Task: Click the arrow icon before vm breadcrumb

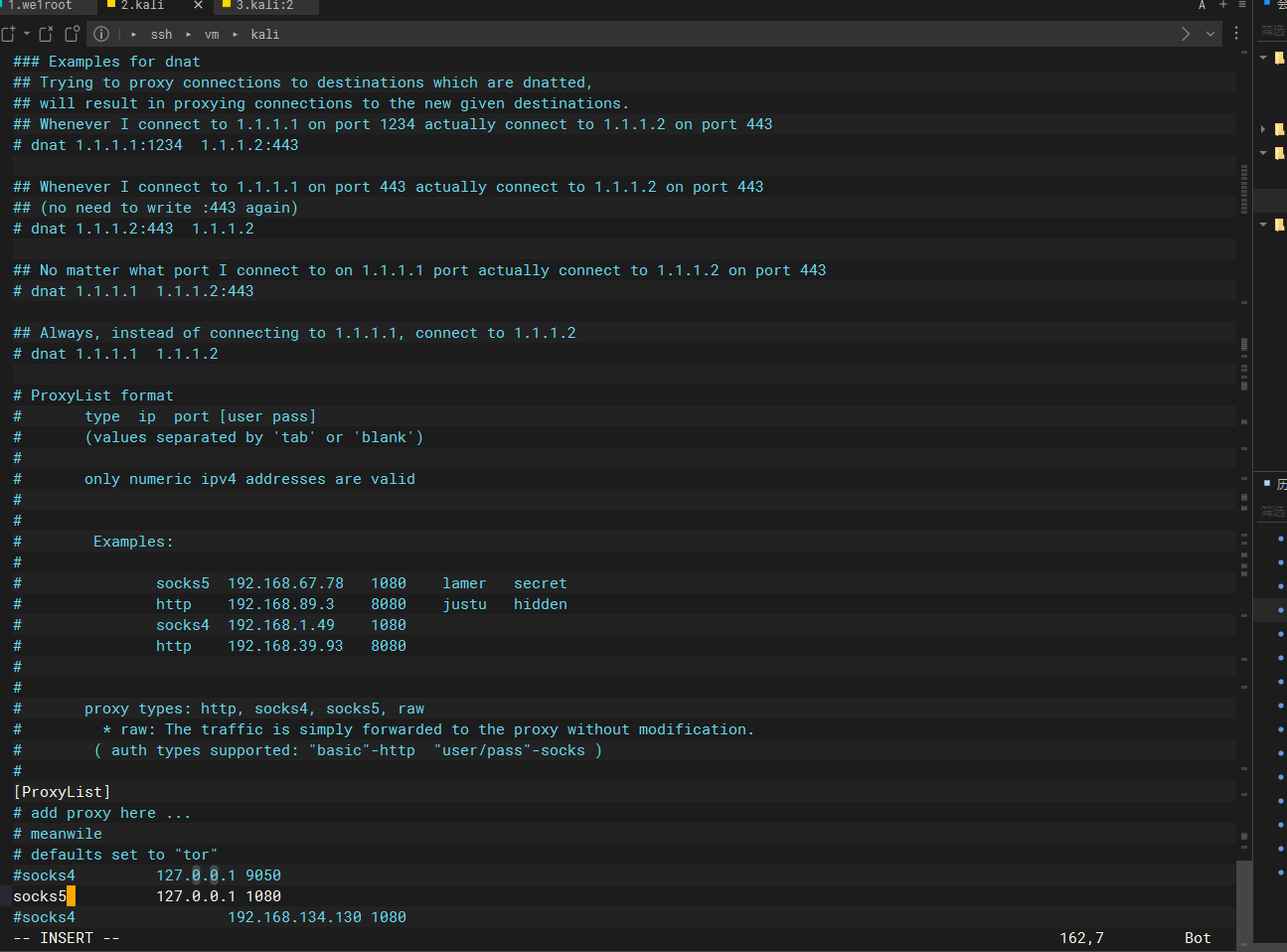Action: 189,34
